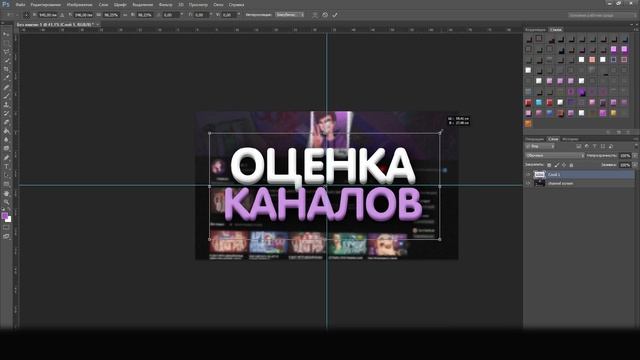Hide layer Слой 1 via eye icon
Screen dimensions: 640x360
coord(528,175)
